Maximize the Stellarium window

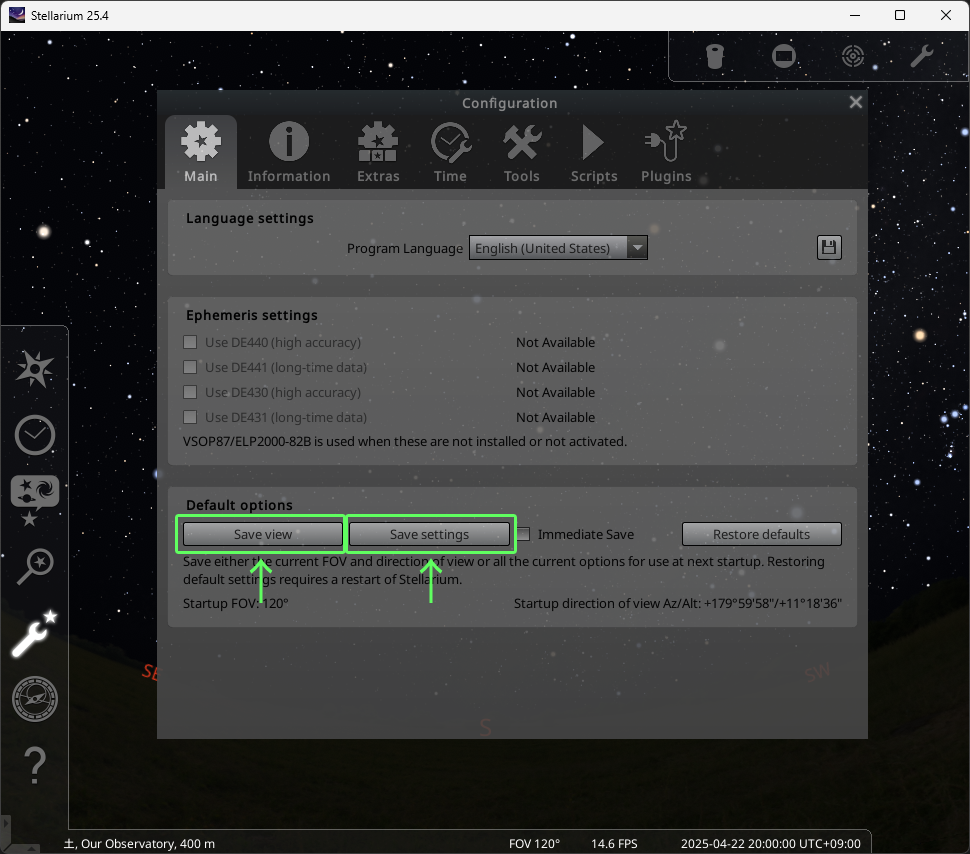click(x=900, y=15)
